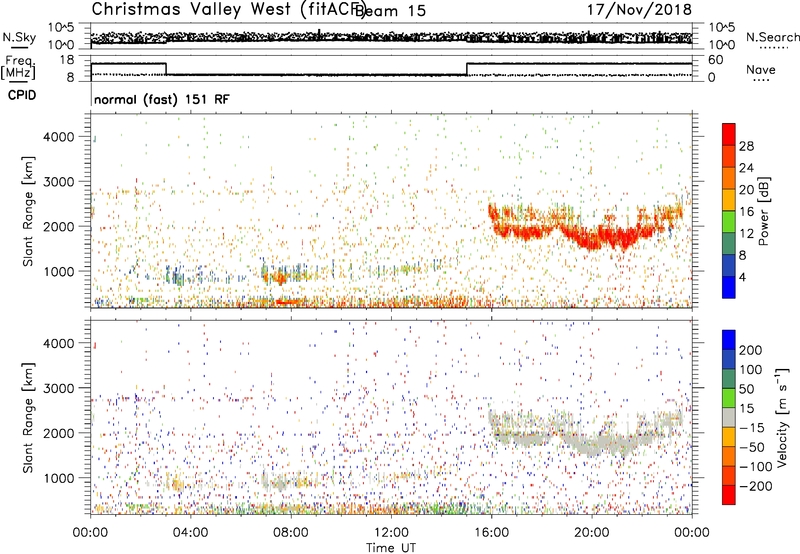Click 'Slant Range [km]' label of velocity panel
This screenshot has width=800, height=554.
pos(28,418)
